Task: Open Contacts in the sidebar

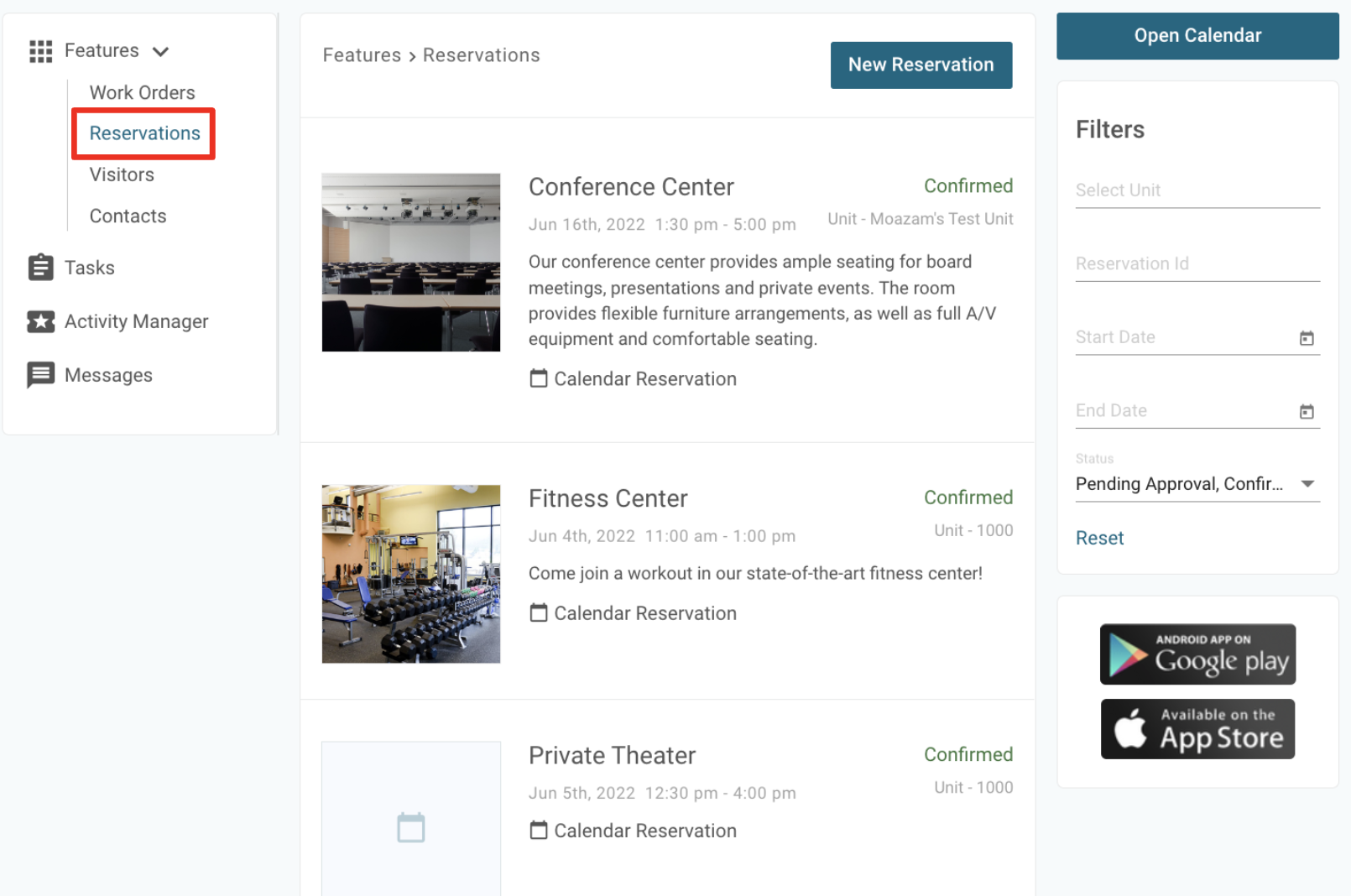Action: point(128,216)
